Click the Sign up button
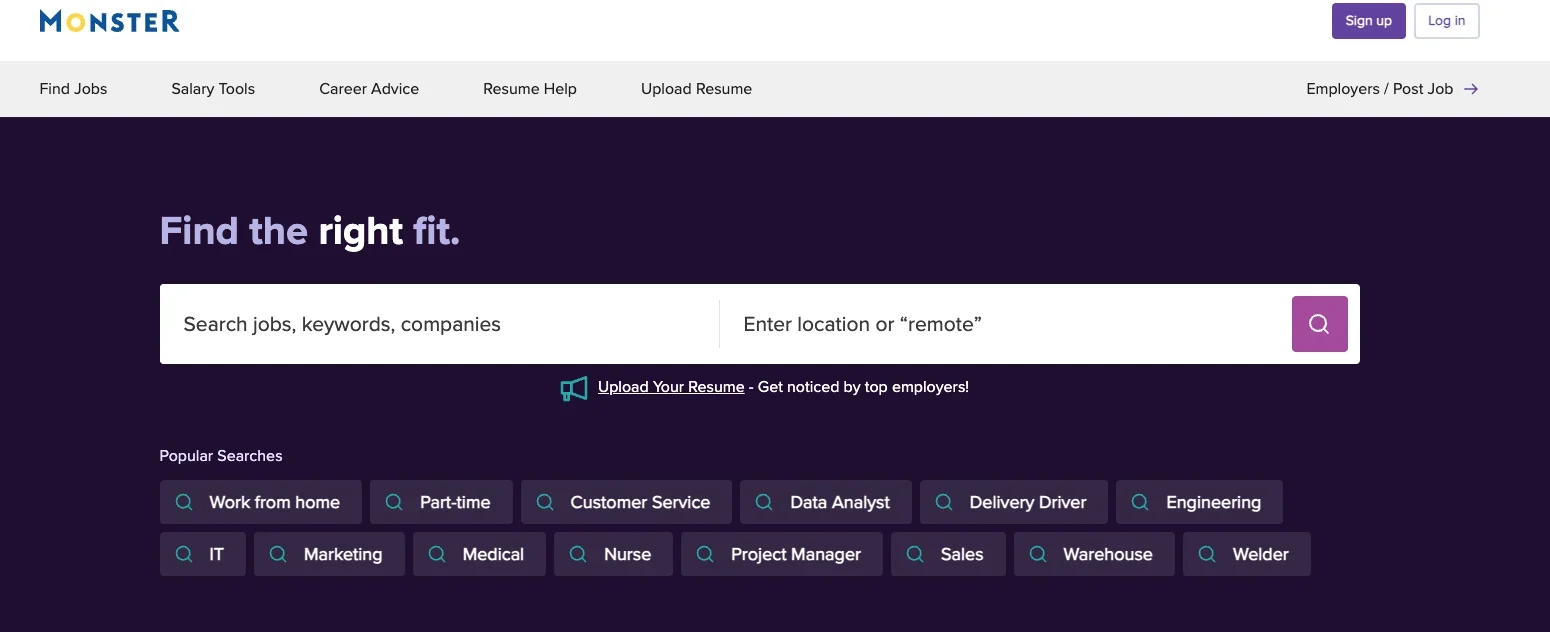This screenshot has height=632, width=1550. (x=1368, y=20)
